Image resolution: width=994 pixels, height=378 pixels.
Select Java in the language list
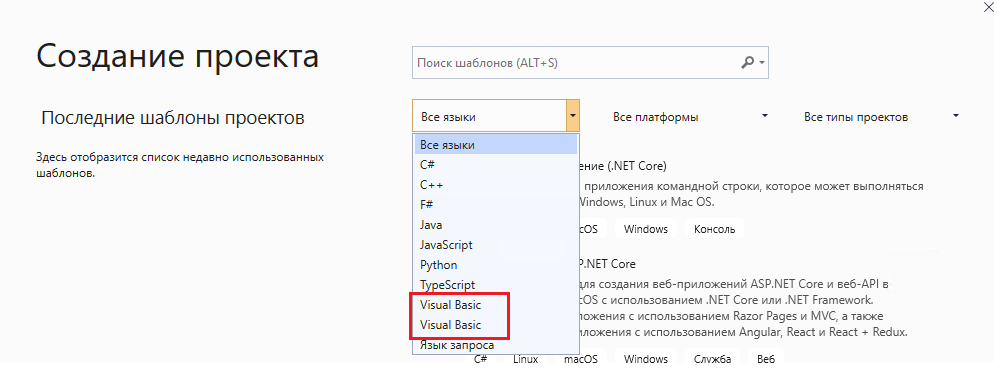pos(496,225)
